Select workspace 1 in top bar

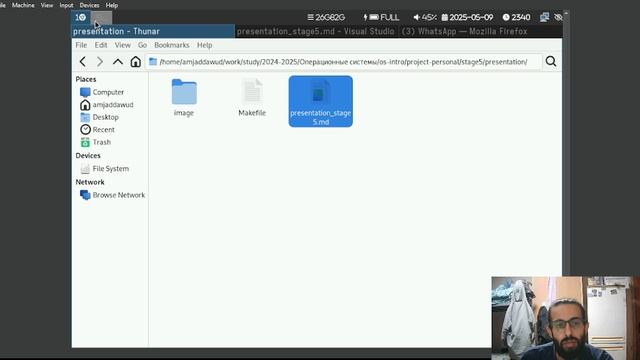(81, 17)
